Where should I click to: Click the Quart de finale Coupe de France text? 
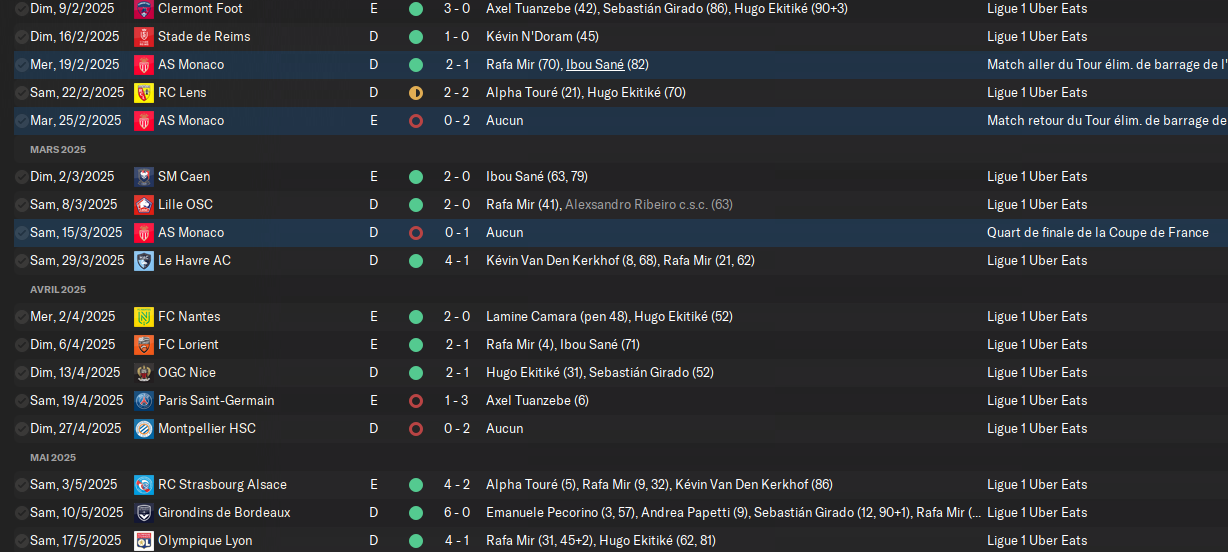click(1098, 233)
